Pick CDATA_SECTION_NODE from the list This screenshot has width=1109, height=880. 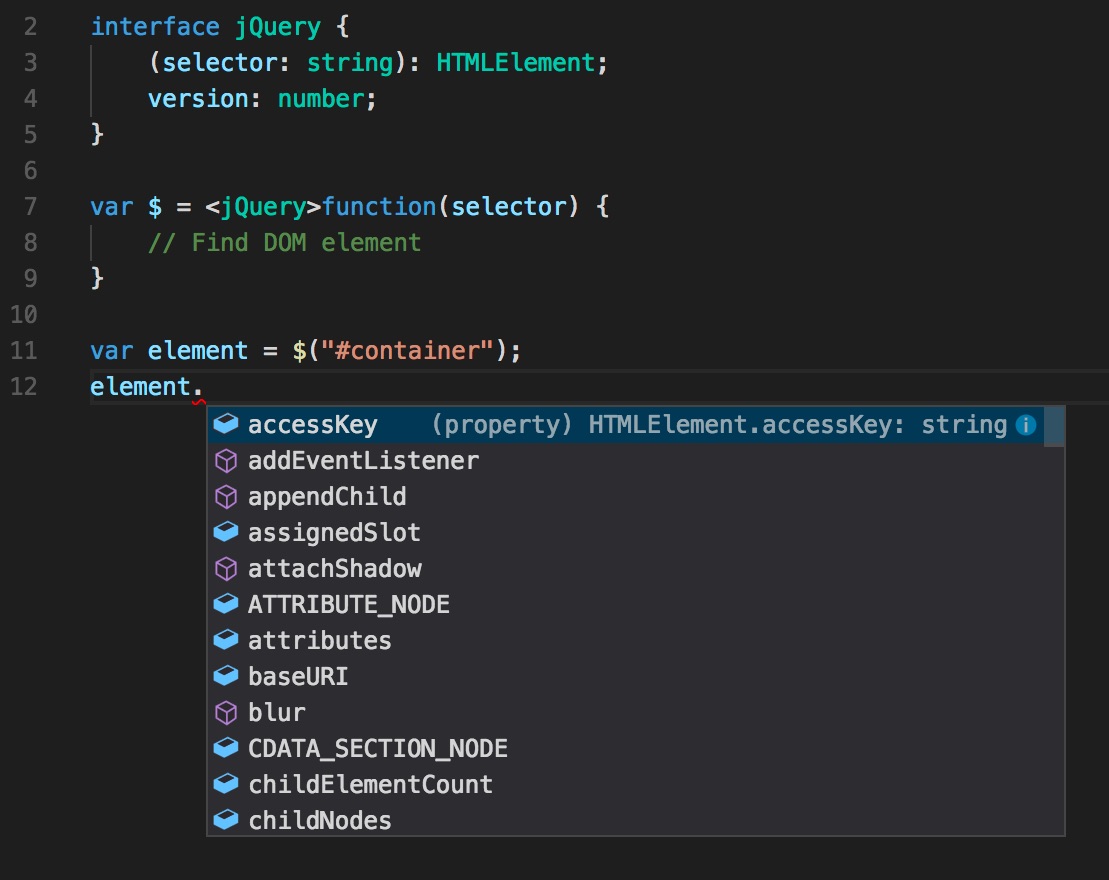[626, 748]
